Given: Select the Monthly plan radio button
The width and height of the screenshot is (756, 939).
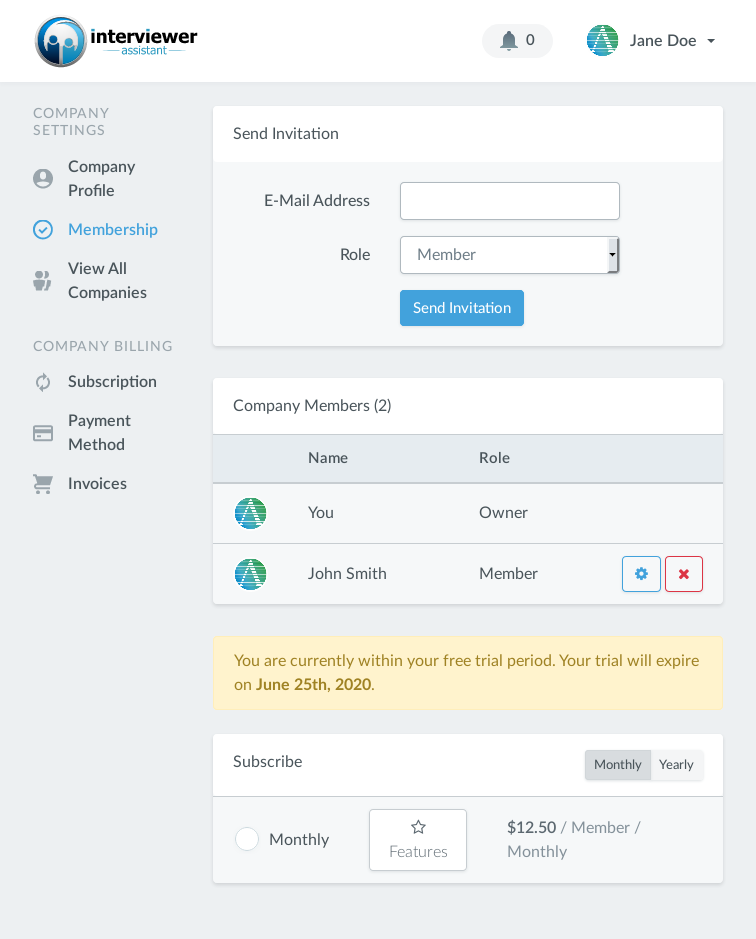Looking at the screenshot, I should 247,839.
